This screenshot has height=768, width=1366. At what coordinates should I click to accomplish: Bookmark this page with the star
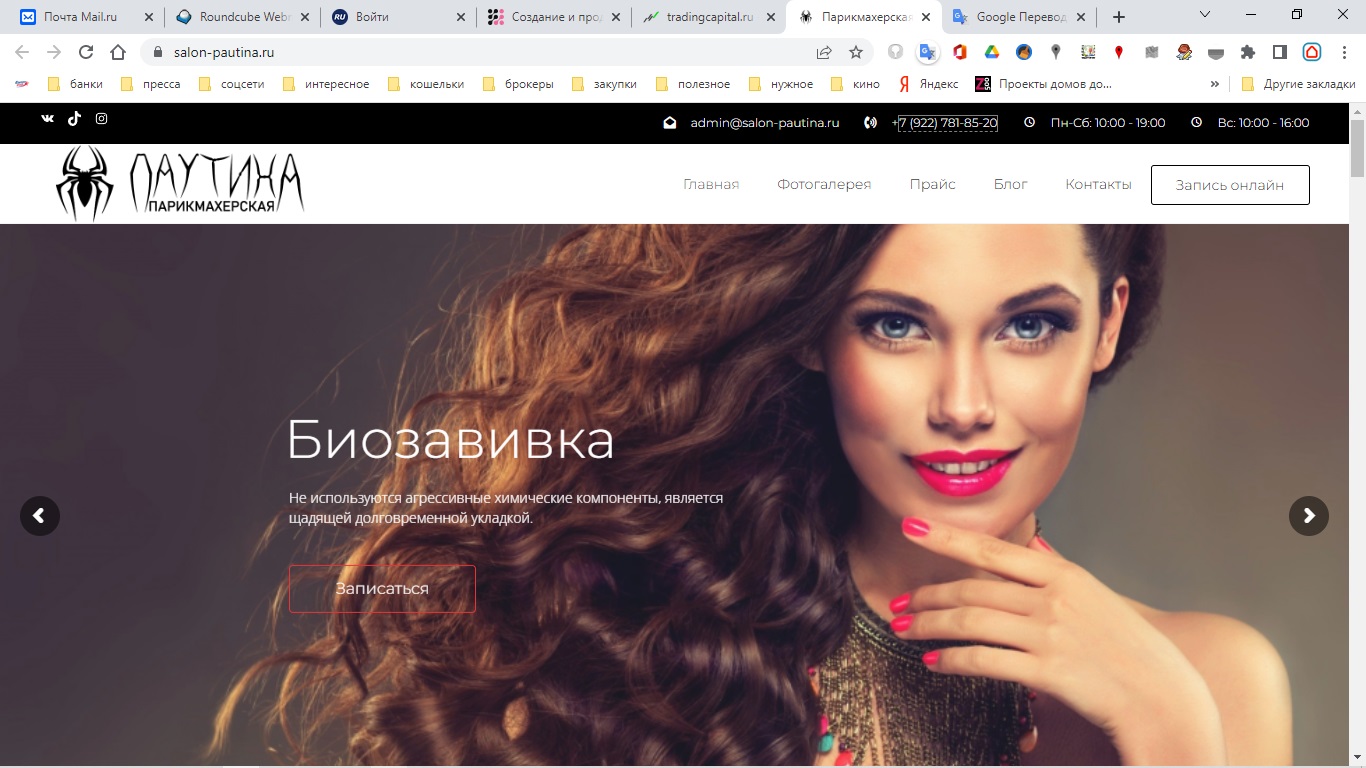click(856, 52)
